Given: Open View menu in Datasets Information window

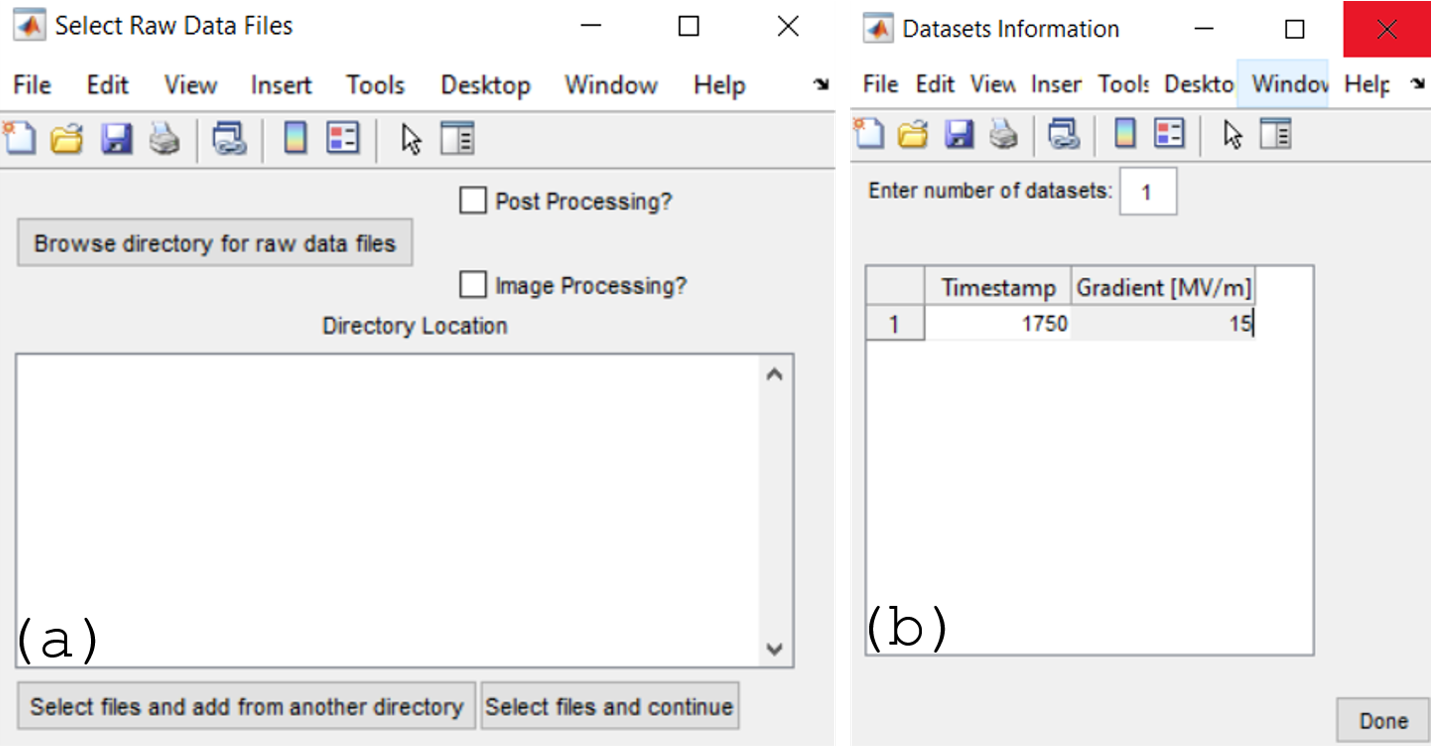Looking at the screenshot, I should (993, 84).
